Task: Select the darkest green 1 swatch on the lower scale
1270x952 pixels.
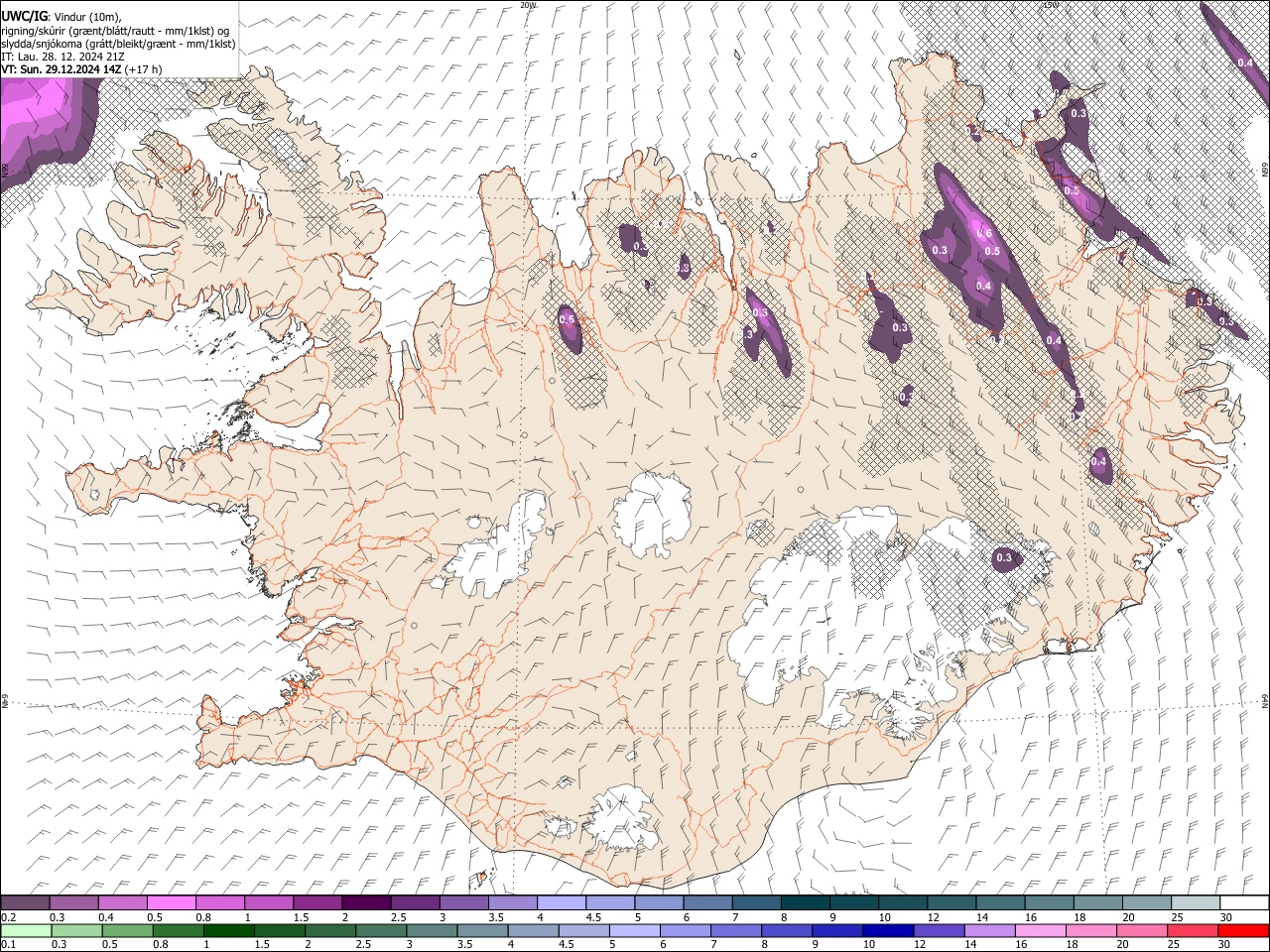Action: [x=229, y=930]
